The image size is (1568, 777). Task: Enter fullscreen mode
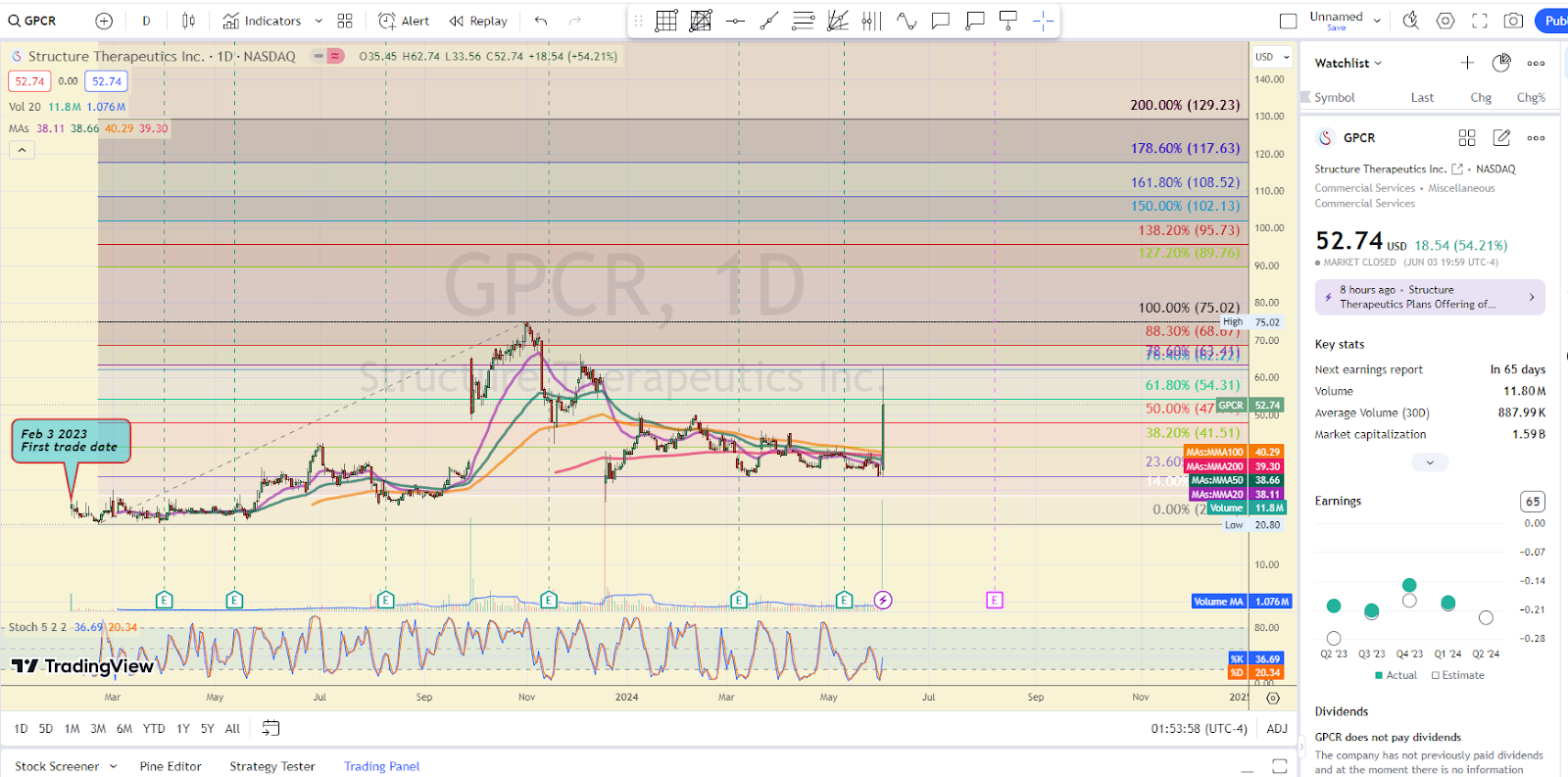tap(1480, 21)
